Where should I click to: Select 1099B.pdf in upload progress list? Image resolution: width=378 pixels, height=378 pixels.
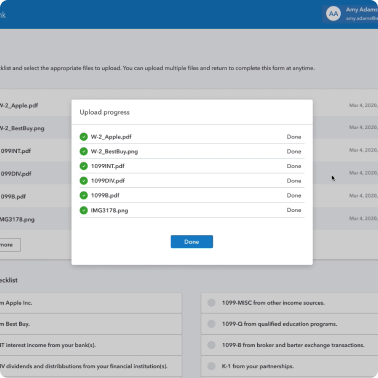(x=105, y=195)
